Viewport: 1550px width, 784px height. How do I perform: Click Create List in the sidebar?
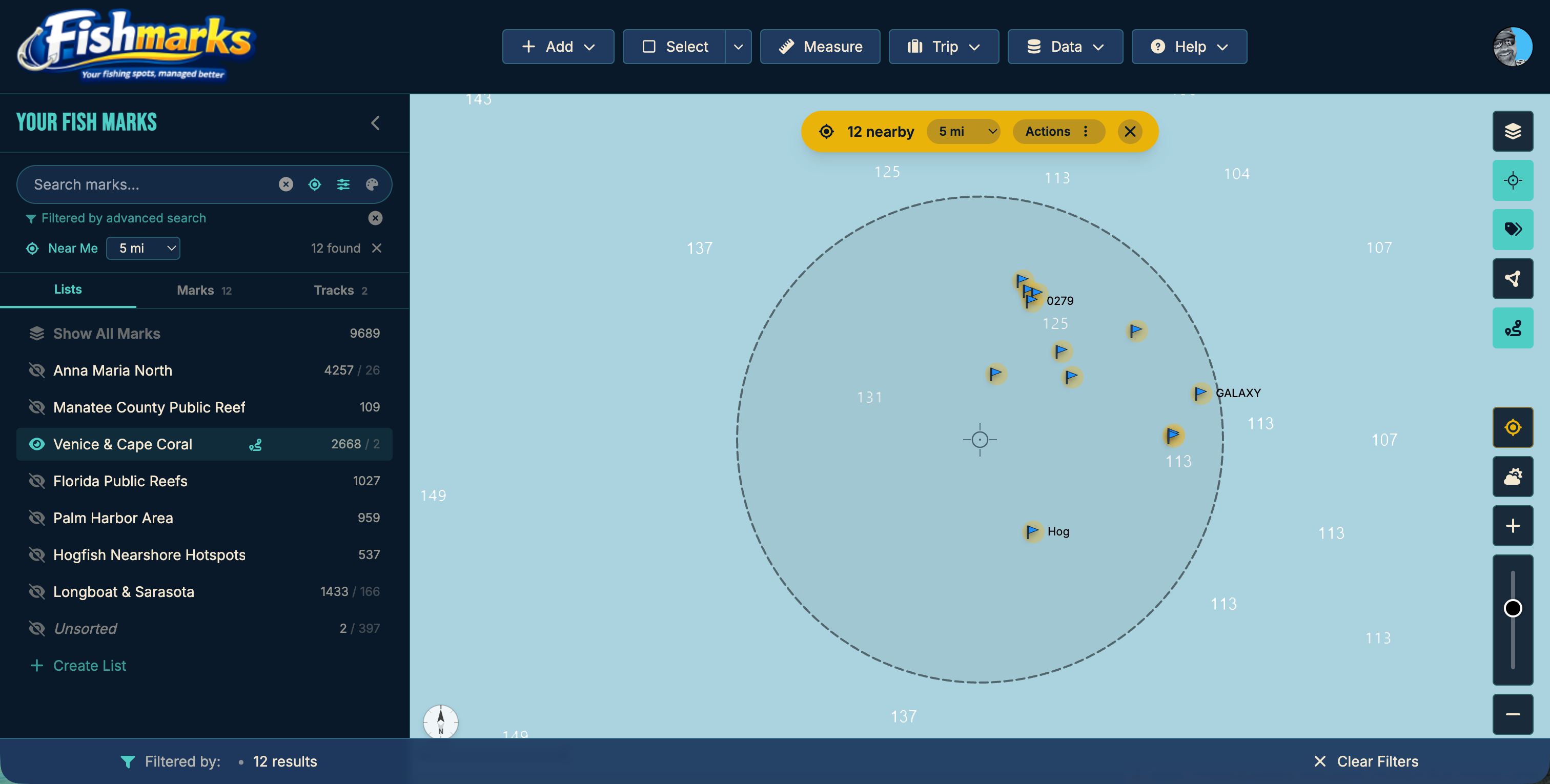pos(89,666)
